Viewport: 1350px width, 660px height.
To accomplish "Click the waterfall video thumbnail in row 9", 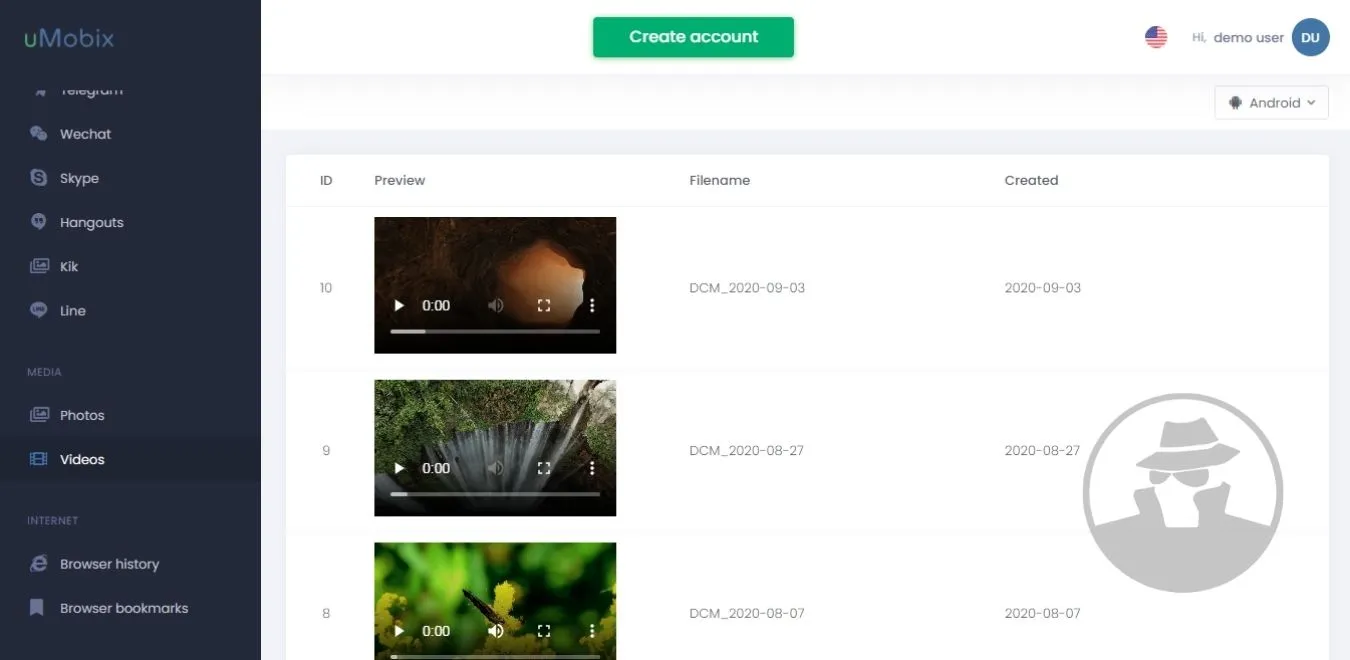I will click(495, 448).
